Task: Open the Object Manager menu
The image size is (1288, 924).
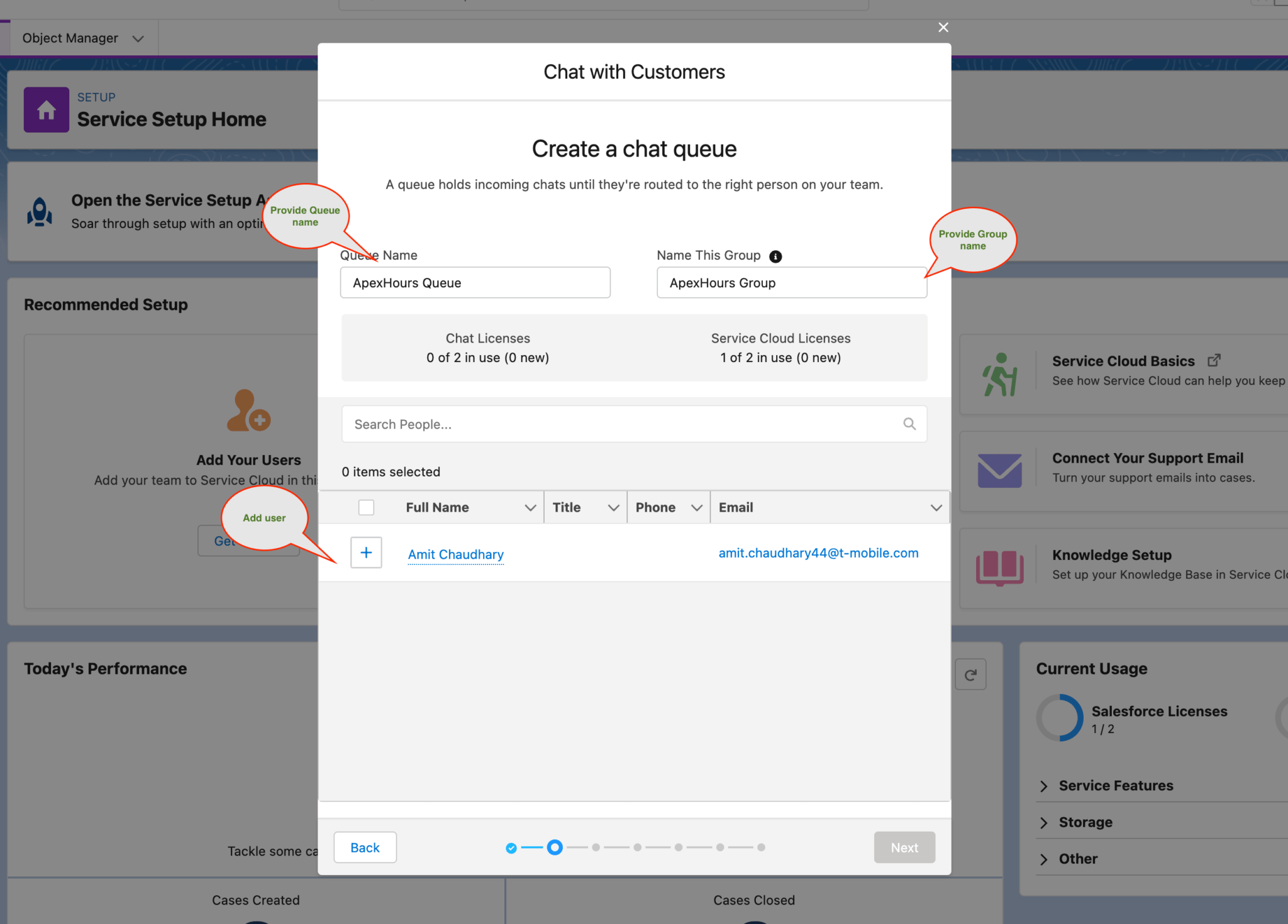Action: 82,38
